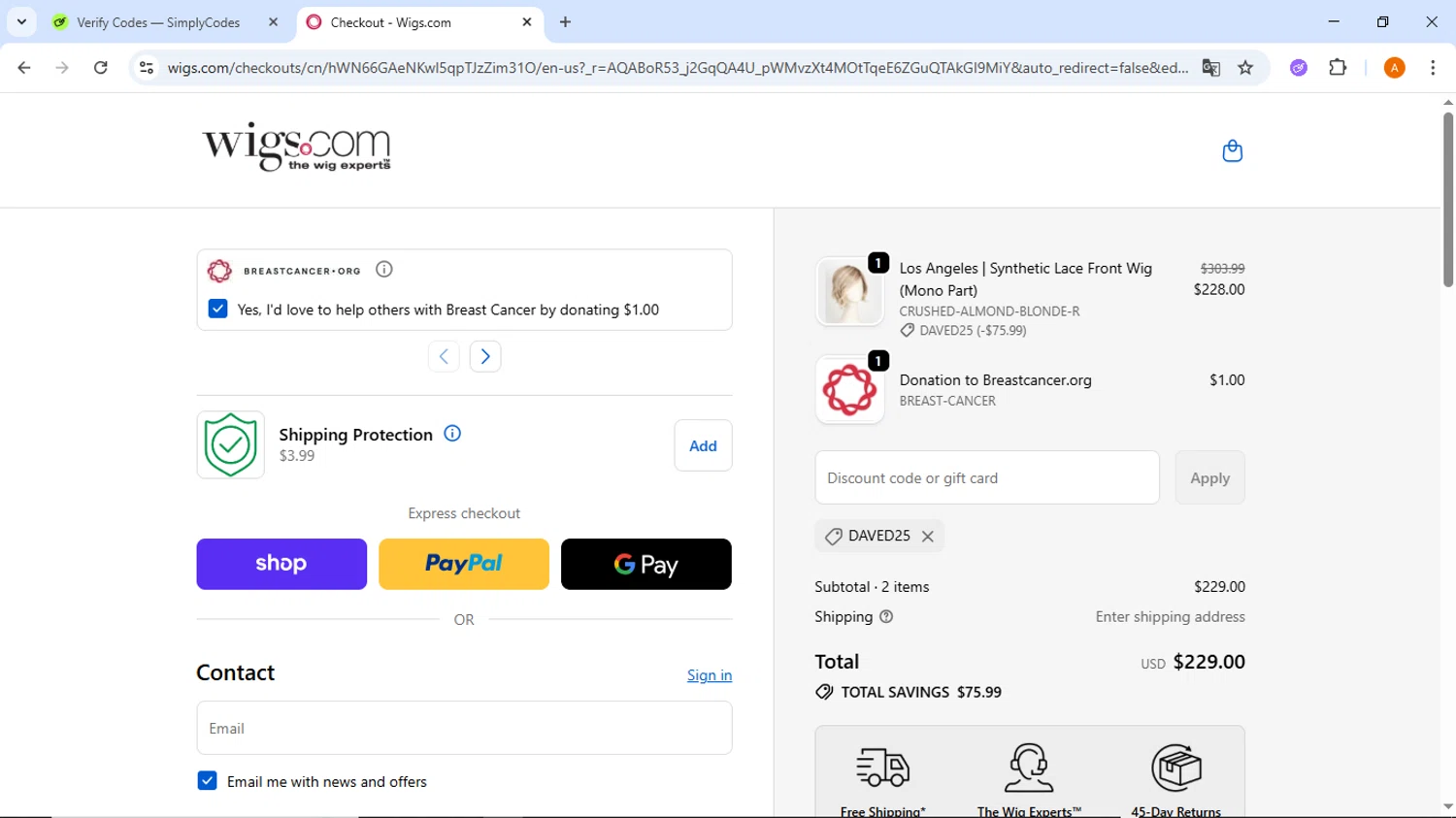The width and height of the screenshot is (1456, 818).
Task: Close the Checkout - Wigs.com tab
Action: [x=527, y=22]
